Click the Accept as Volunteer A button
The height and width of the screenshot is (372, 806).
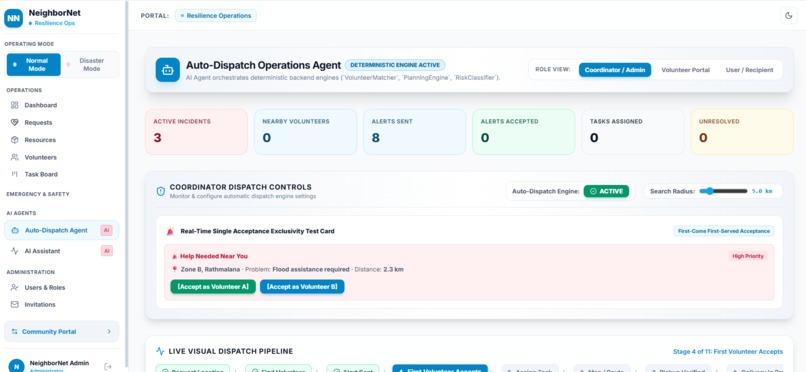[213, 287]
